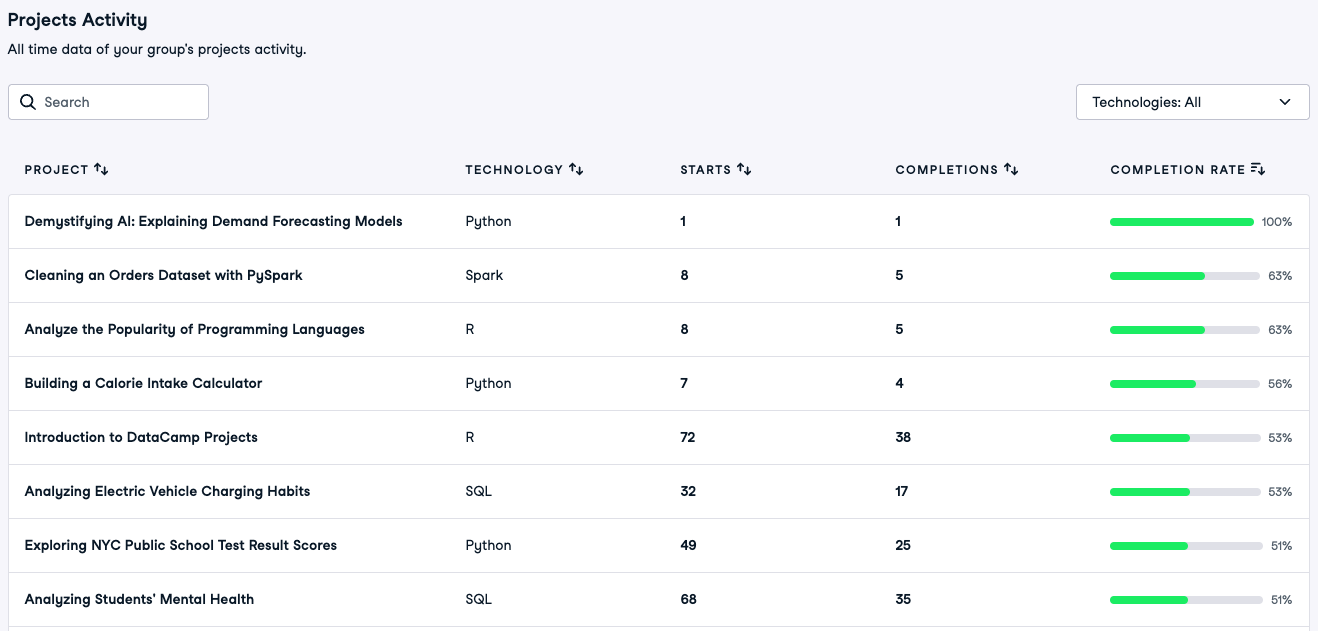Open Cleaning an Orders Dataset with PySpark

click(x=163, y=276)
